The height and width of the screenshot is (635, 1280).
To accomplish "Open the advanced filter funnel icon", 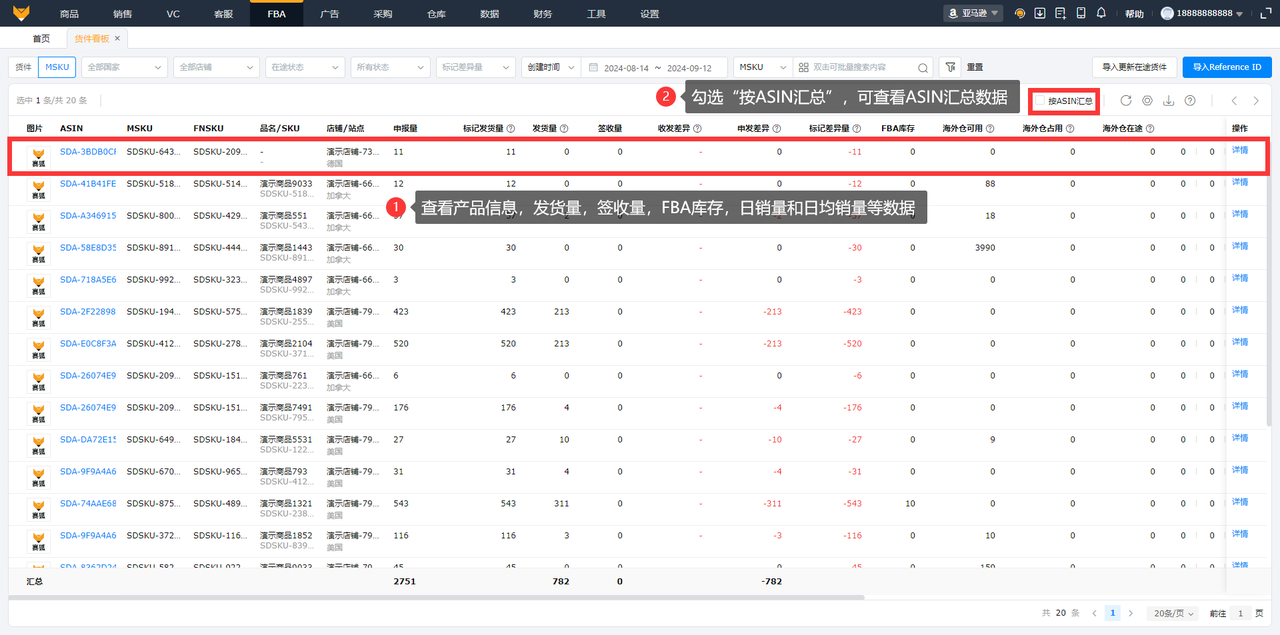I will point(951,67).
